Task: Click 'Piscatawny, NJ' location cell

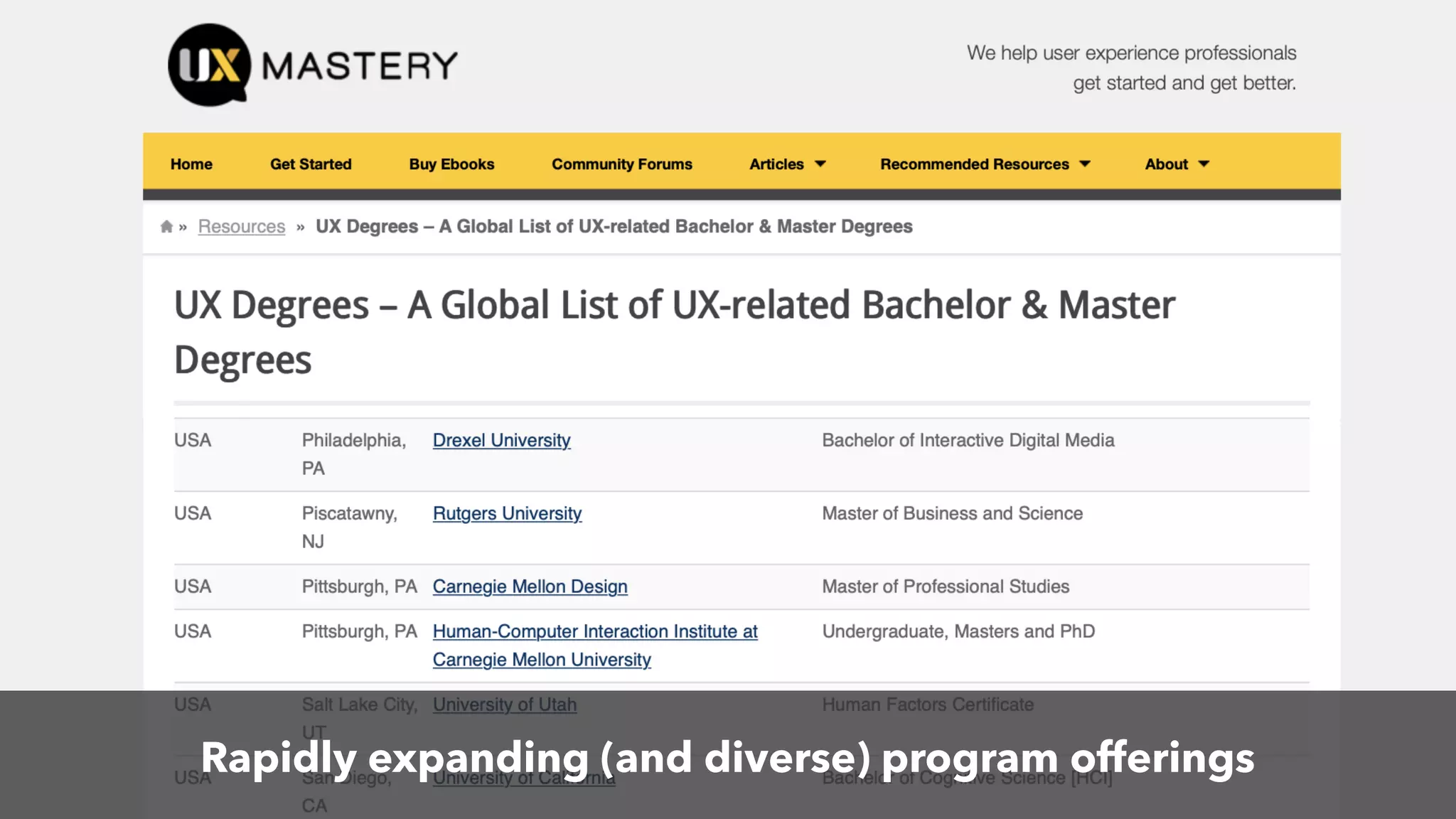Action: 350,528
